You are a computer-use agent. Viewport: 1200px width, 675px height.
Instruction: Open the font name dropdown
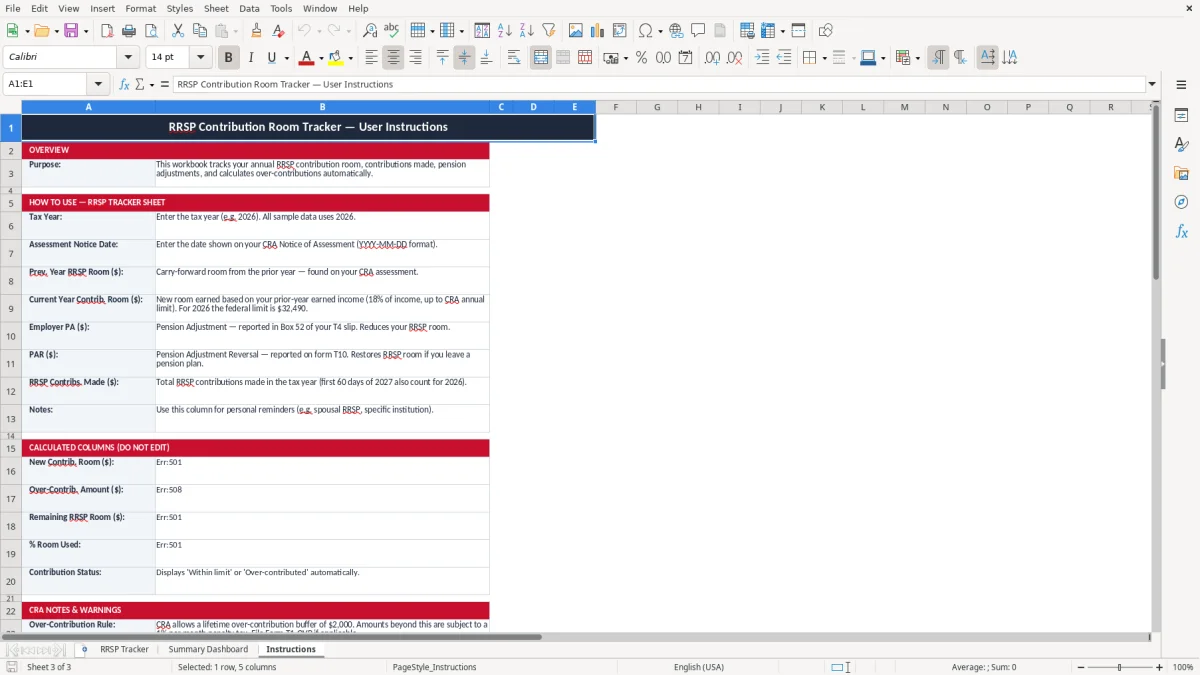pyautogui.click(x=127, y=58)
